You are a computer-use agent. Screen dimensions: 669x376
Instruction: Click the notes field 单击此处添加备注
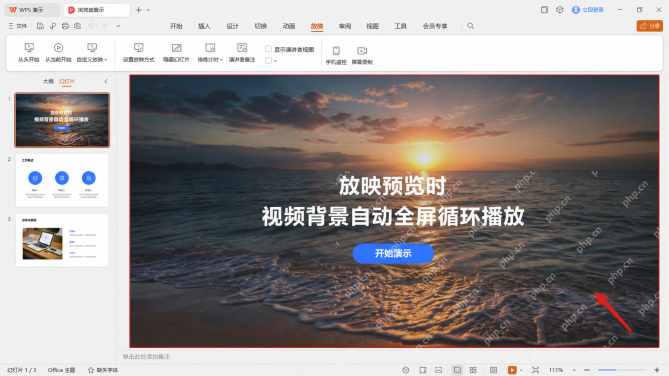point(146,356)
